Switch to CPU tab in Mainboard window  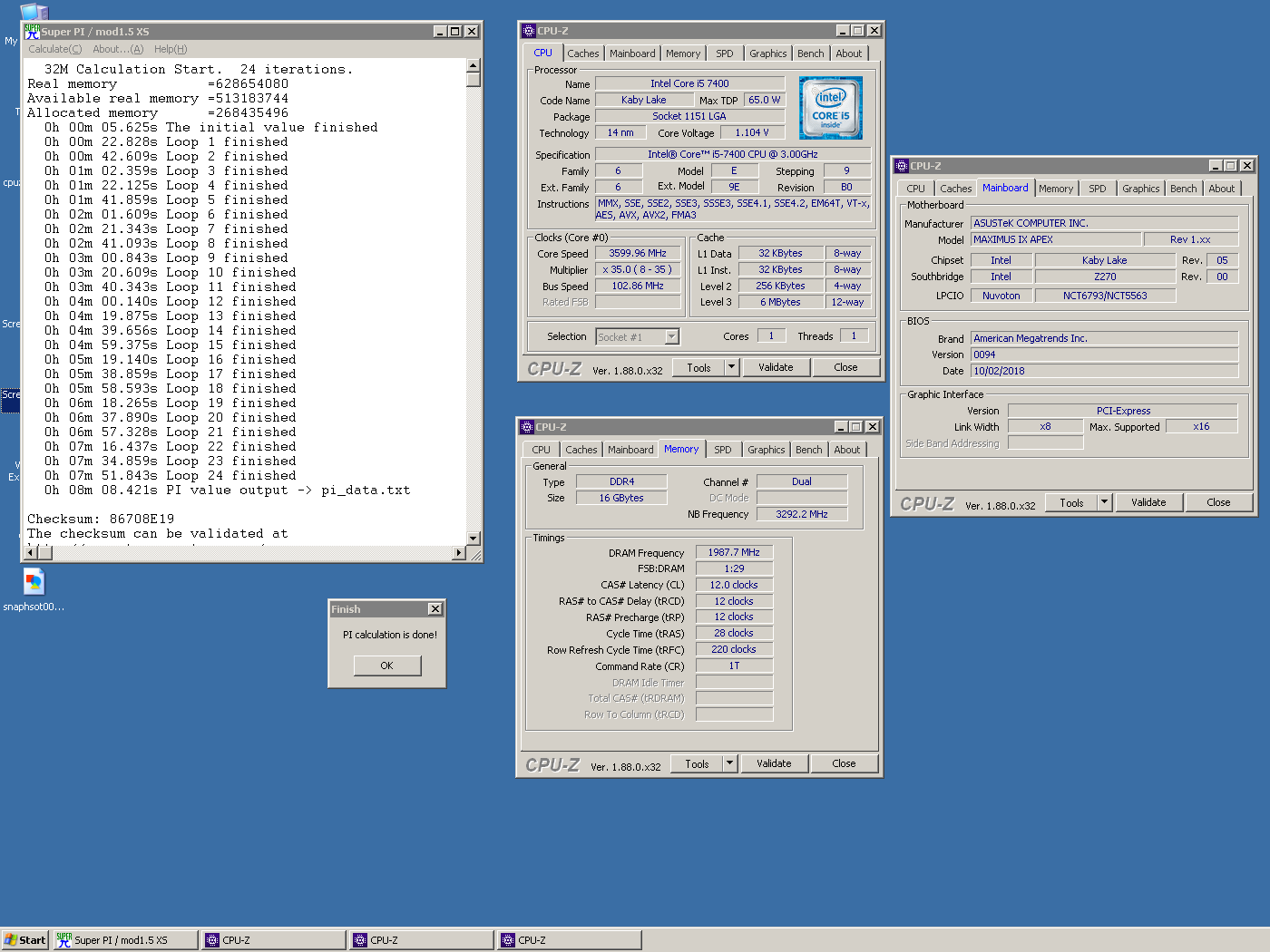coord(916,189)
